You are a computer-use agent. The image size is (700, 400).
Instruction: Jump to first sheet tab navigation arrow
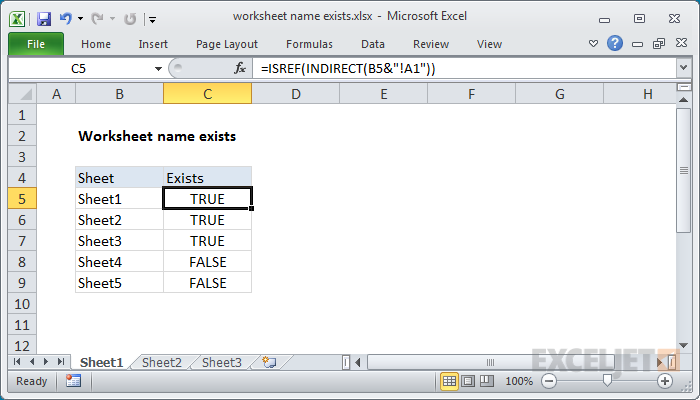(17, 362)
